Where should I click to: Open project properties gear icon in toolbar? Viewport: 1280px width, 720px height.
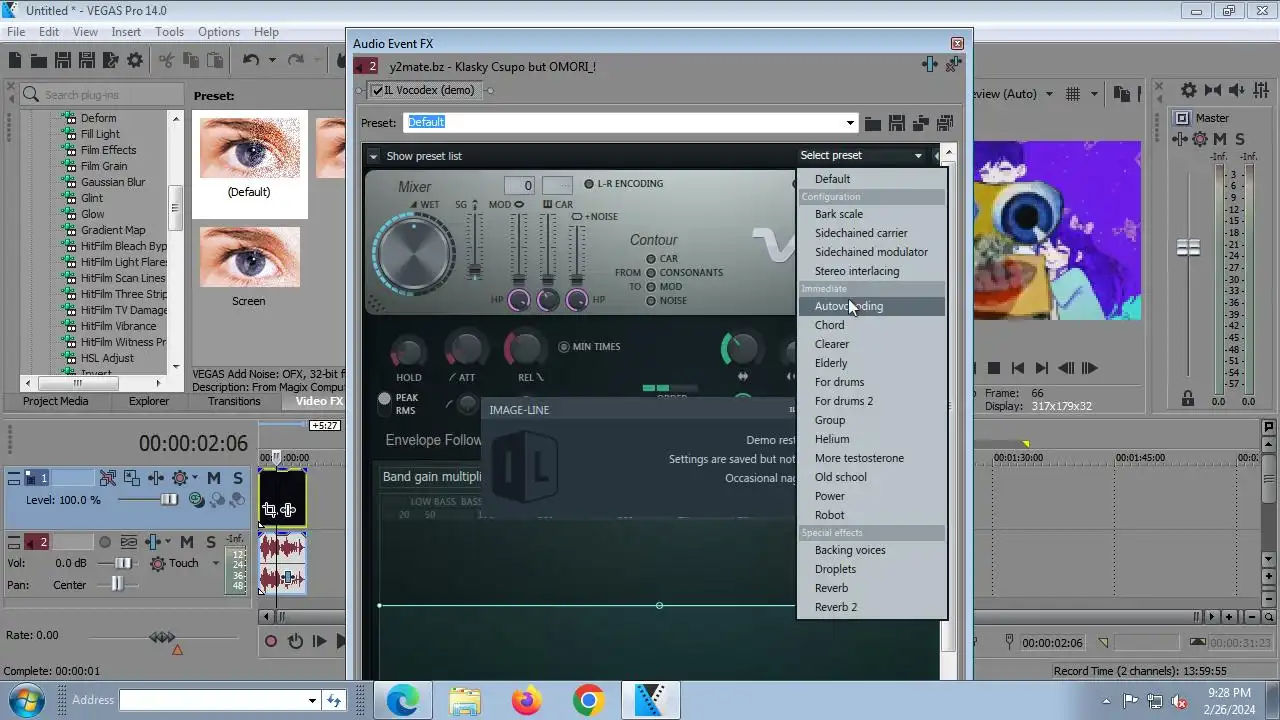click(x=135, y=61)
